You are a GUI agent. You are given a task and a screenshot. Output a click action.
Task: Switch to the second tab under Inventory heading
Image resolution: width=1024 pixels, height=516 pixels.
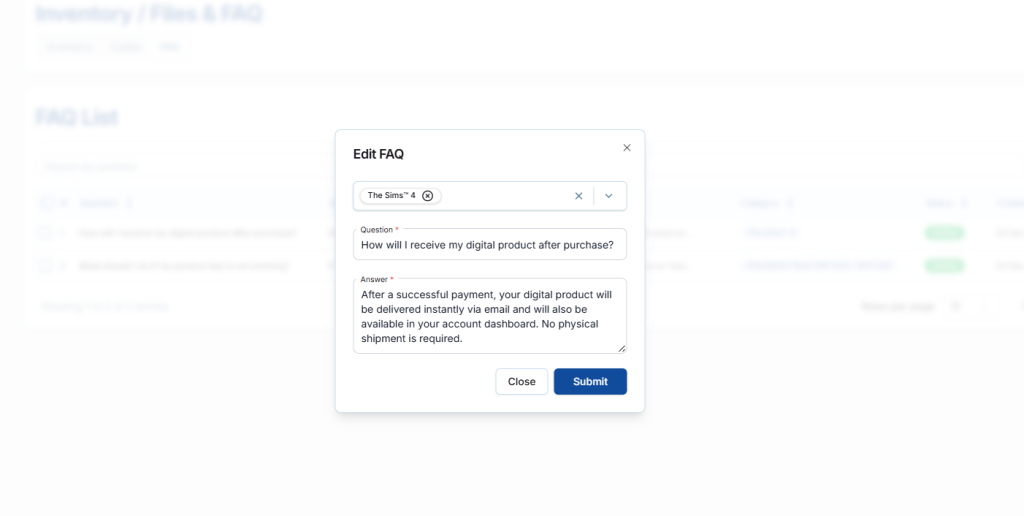pos(126,47)
